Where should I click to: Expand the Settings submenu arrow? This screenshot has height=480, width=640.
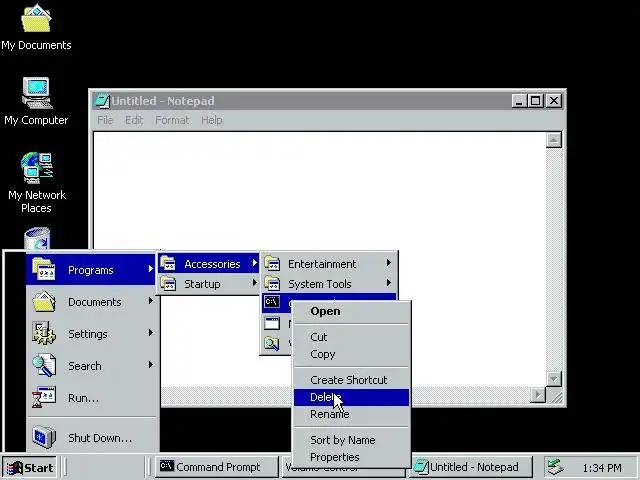[x=151, y=333]
